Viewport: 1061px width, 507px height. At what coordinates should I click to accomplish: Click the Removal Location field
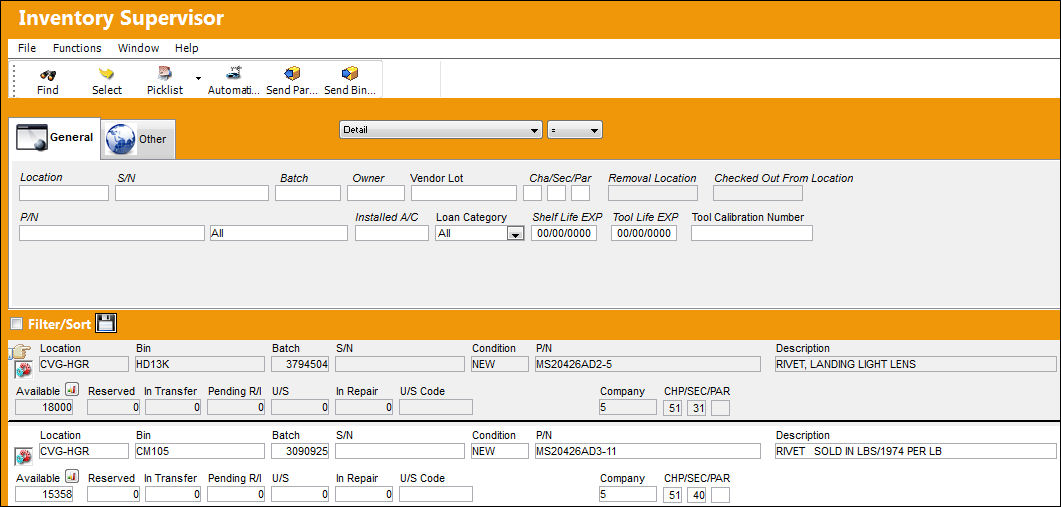point(653,193)
